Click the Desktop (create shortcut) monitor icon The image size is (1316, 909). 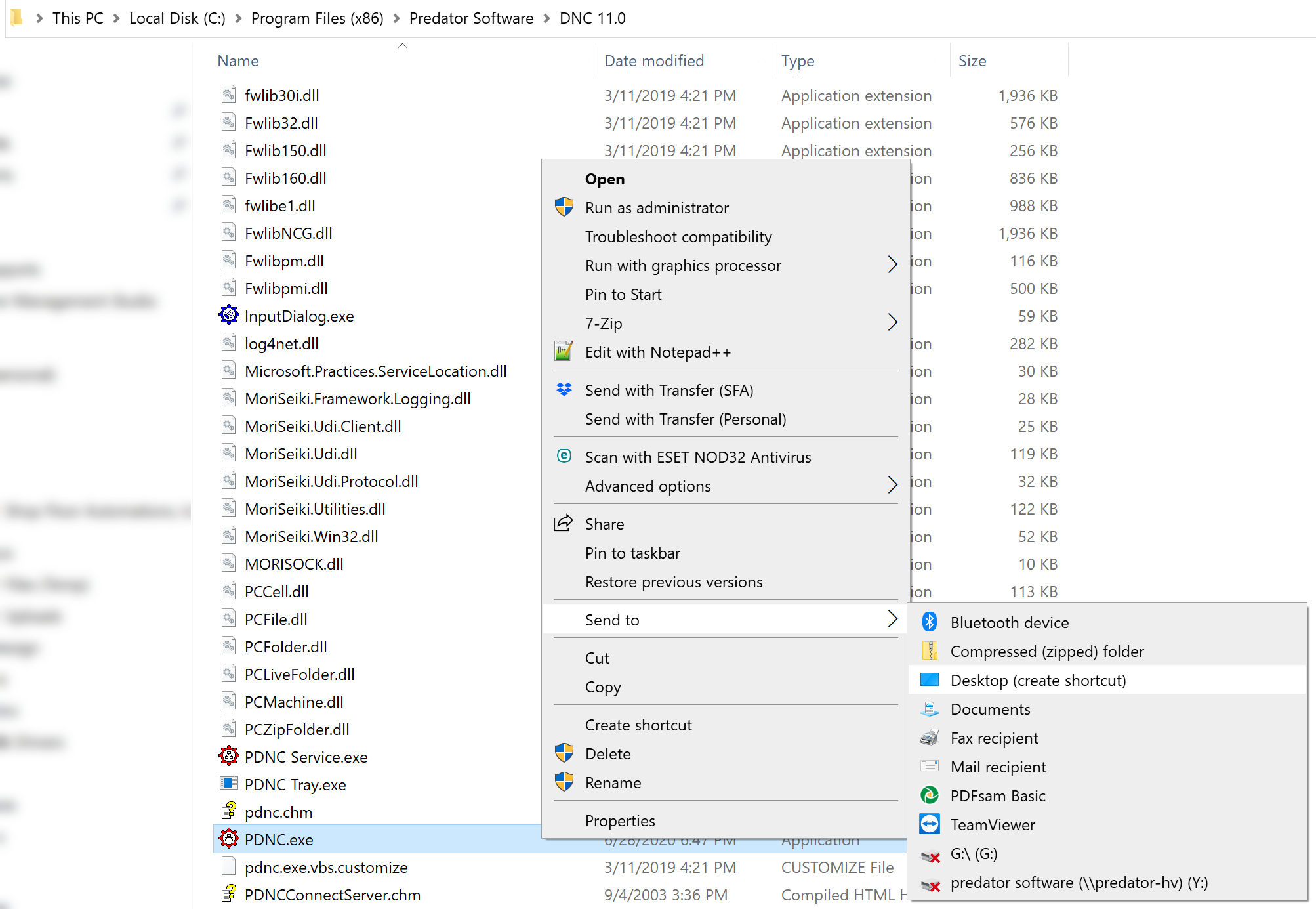tap(930, 679)
